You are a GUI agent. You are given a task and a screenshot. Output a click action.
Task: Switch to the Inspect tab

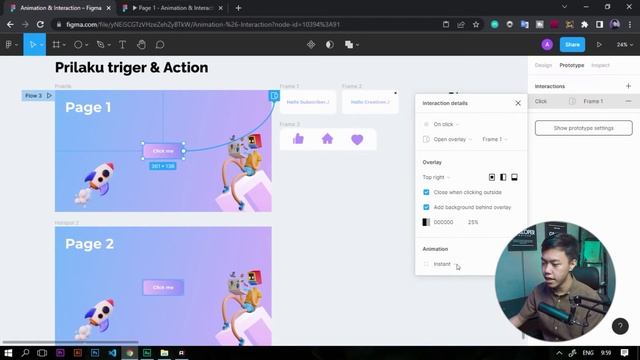[x=600, y=65]
